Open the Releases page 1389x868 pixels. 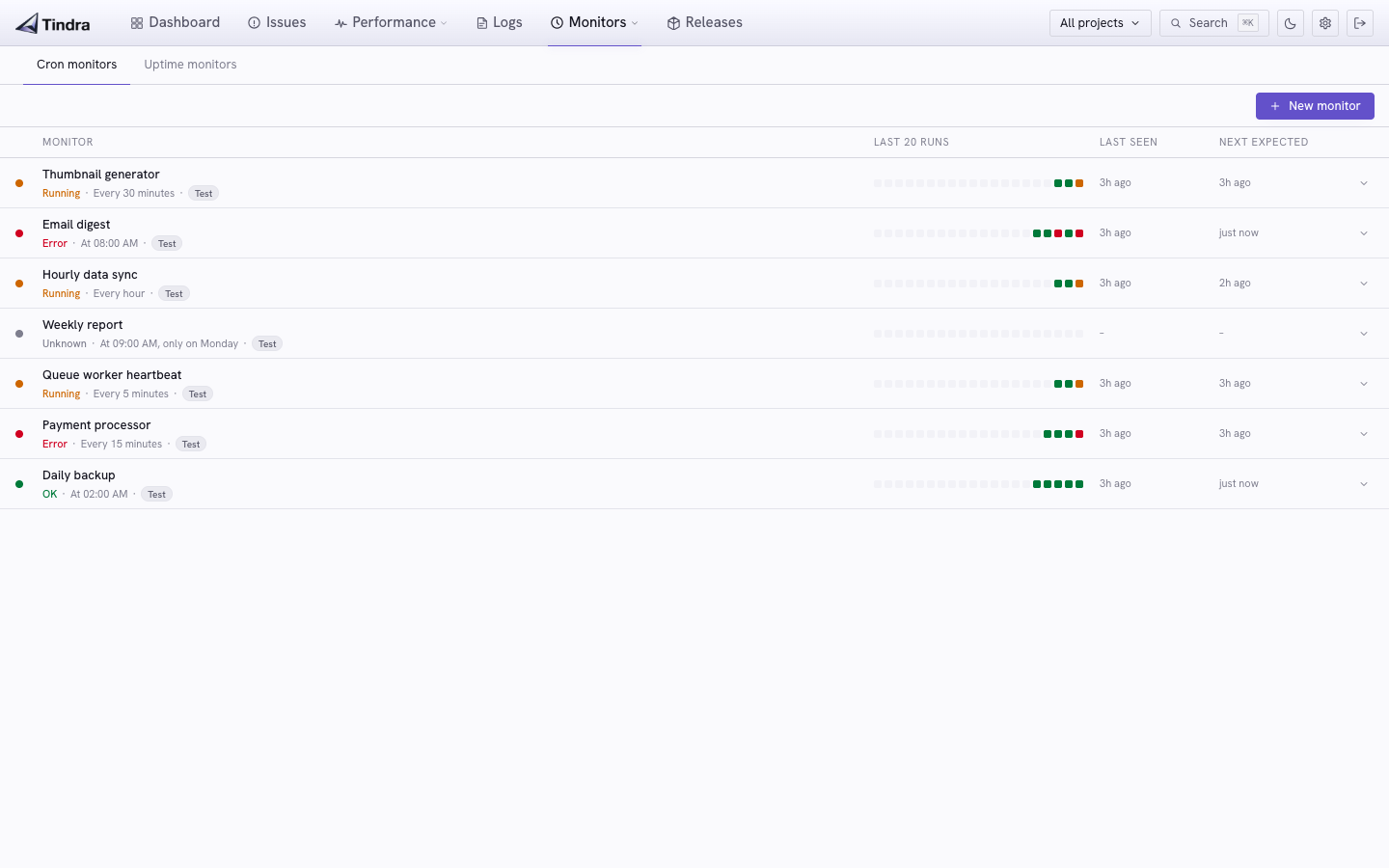[704, 22]
